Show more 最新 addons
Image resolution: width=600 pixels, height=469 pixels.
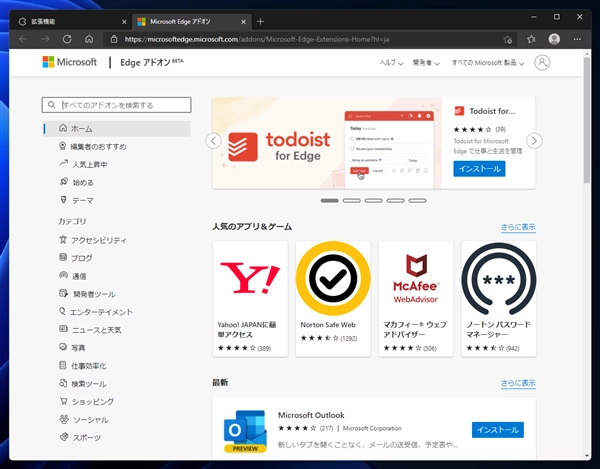[x=518, y=383]
